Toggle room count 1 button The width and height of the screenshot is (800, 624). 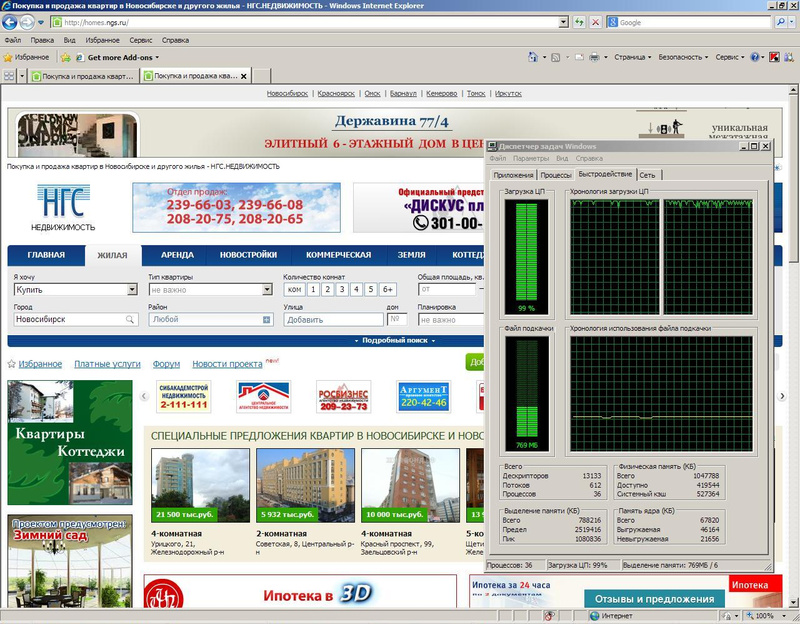(x=313, y=289)
